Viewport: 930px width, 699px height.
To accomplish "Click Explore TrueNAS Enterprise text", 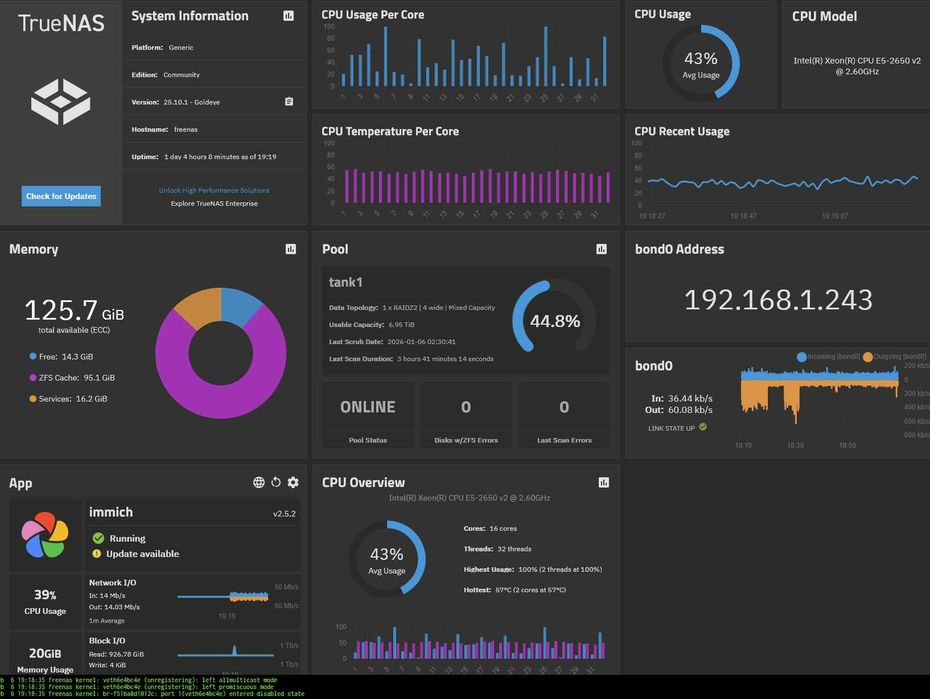I will pyautogui.click(x=214, y=203).
